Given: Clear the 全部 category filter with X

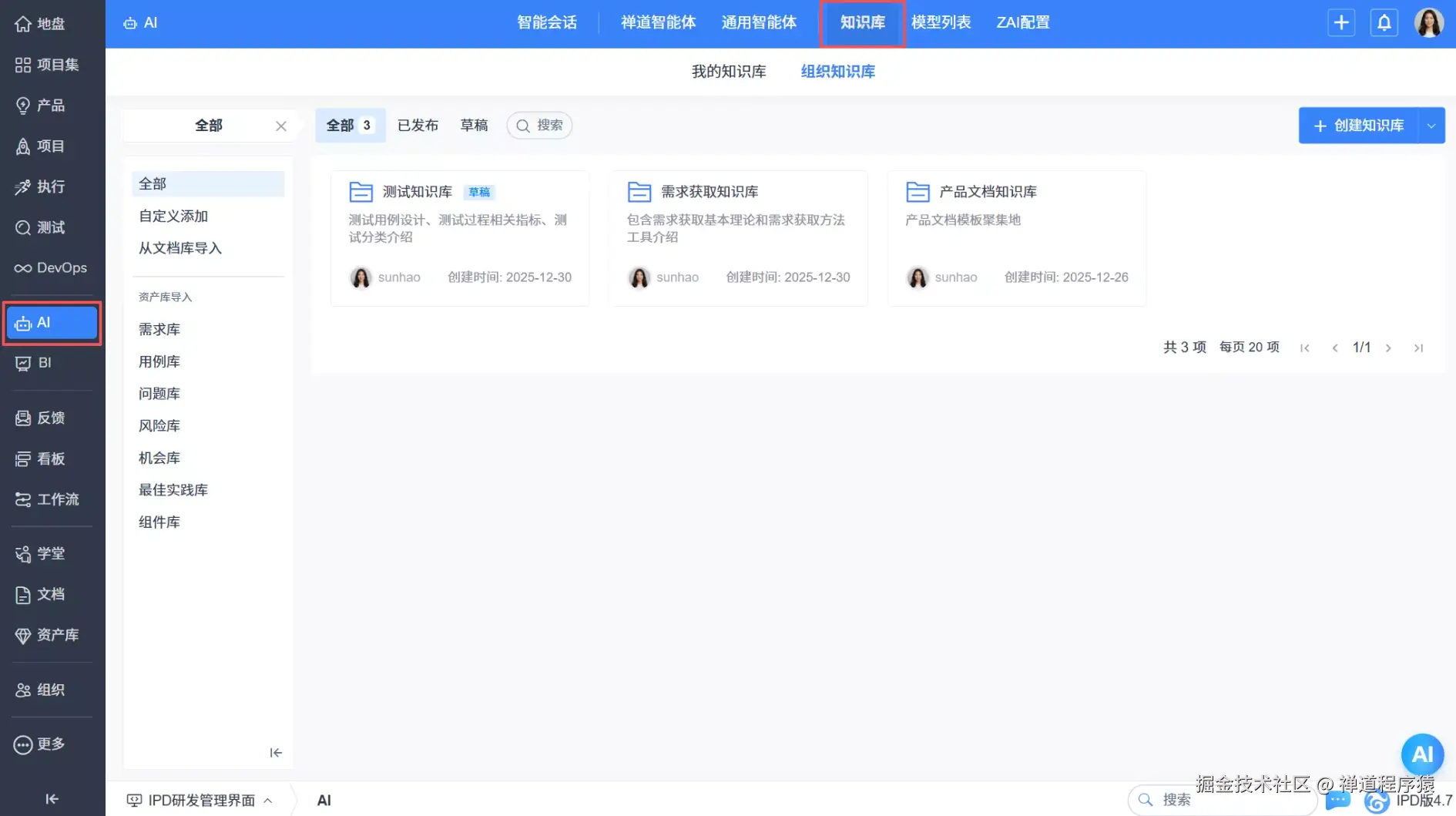Looking at the screenshot, I should click(x=281, y=126).
